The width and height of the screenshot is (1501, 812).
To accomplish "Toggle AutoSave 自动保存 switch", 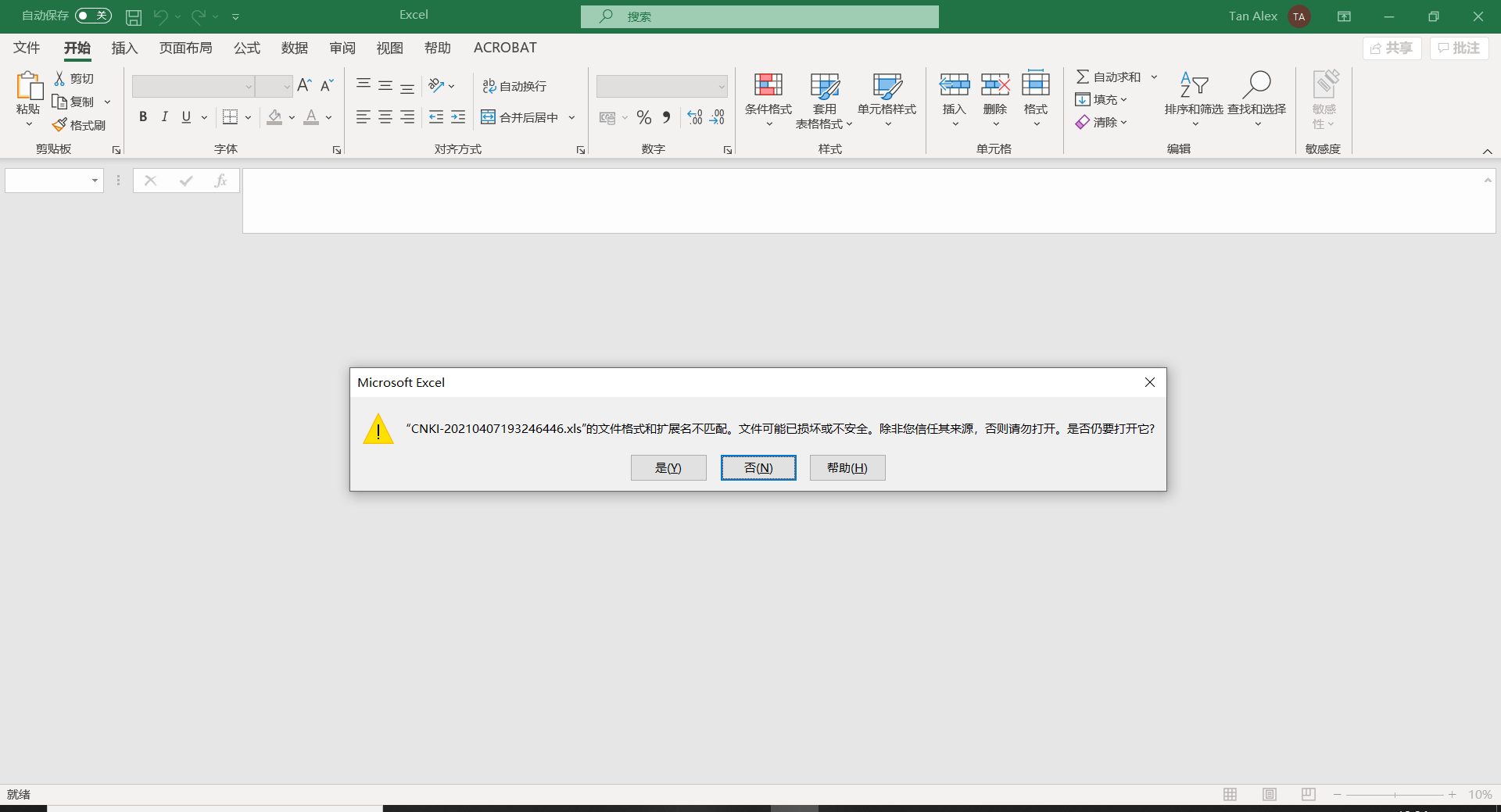I will (93, 16).
